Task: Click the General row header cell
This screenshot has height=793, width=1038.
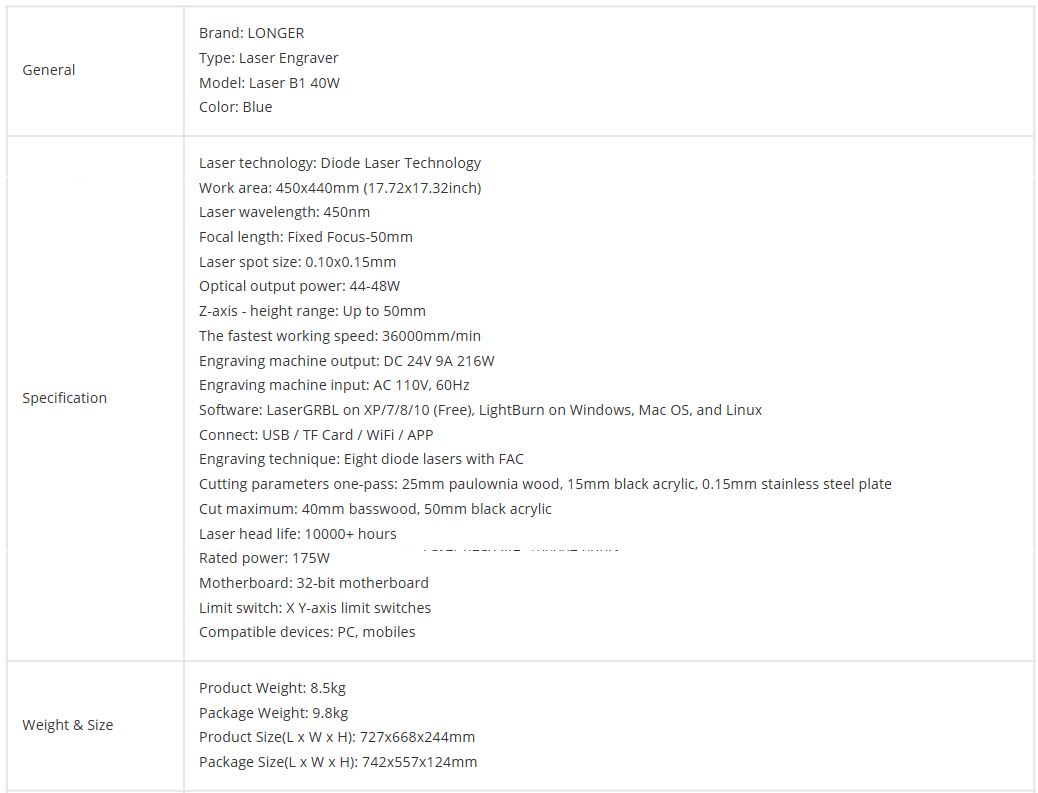Action: pyautogui.click(x=49, y=70)
